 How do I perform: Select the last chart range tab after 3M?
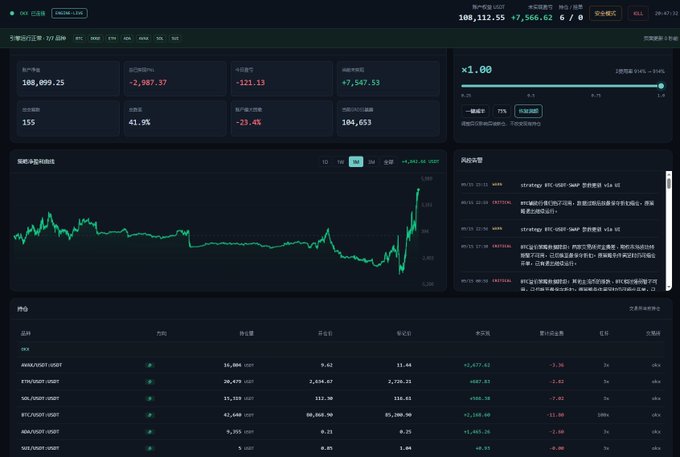[388, 162]
